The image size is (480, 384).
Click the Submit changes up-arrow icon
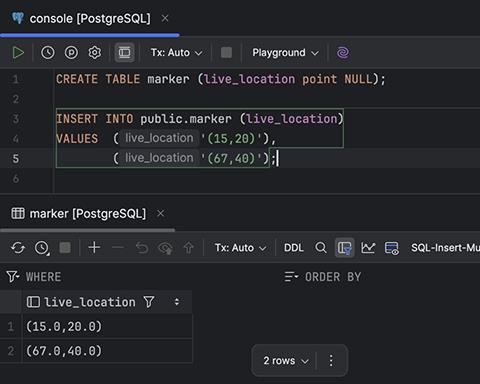[189, 248]
